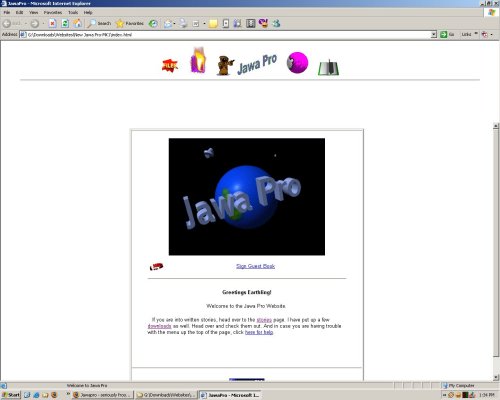Screen dimensions: 500x400
Task: Click the History toolbar icon
Action: (x=153, y=23)
